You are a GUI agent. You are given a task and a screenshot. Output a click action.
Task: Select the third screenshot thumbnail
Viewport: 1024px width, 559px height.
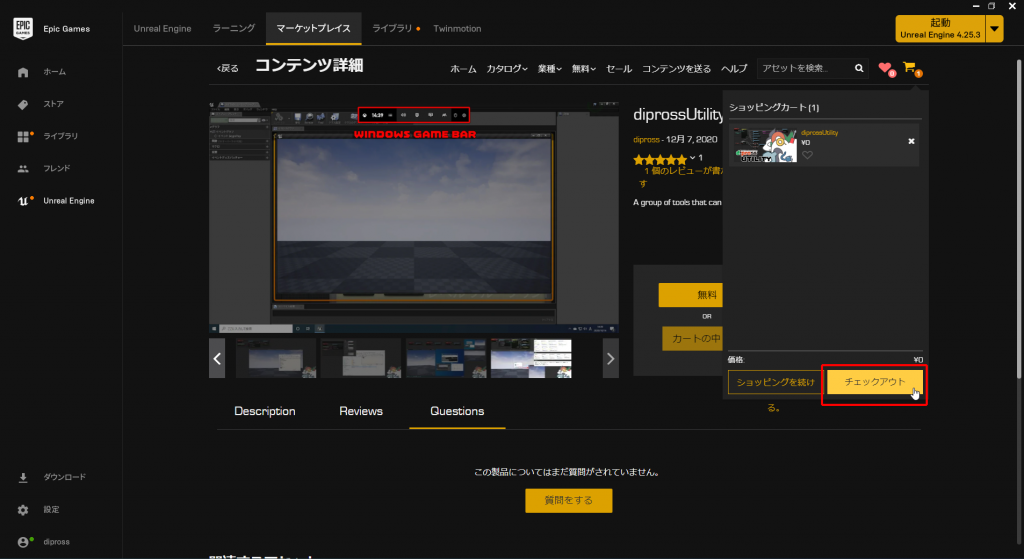[446, 358]
